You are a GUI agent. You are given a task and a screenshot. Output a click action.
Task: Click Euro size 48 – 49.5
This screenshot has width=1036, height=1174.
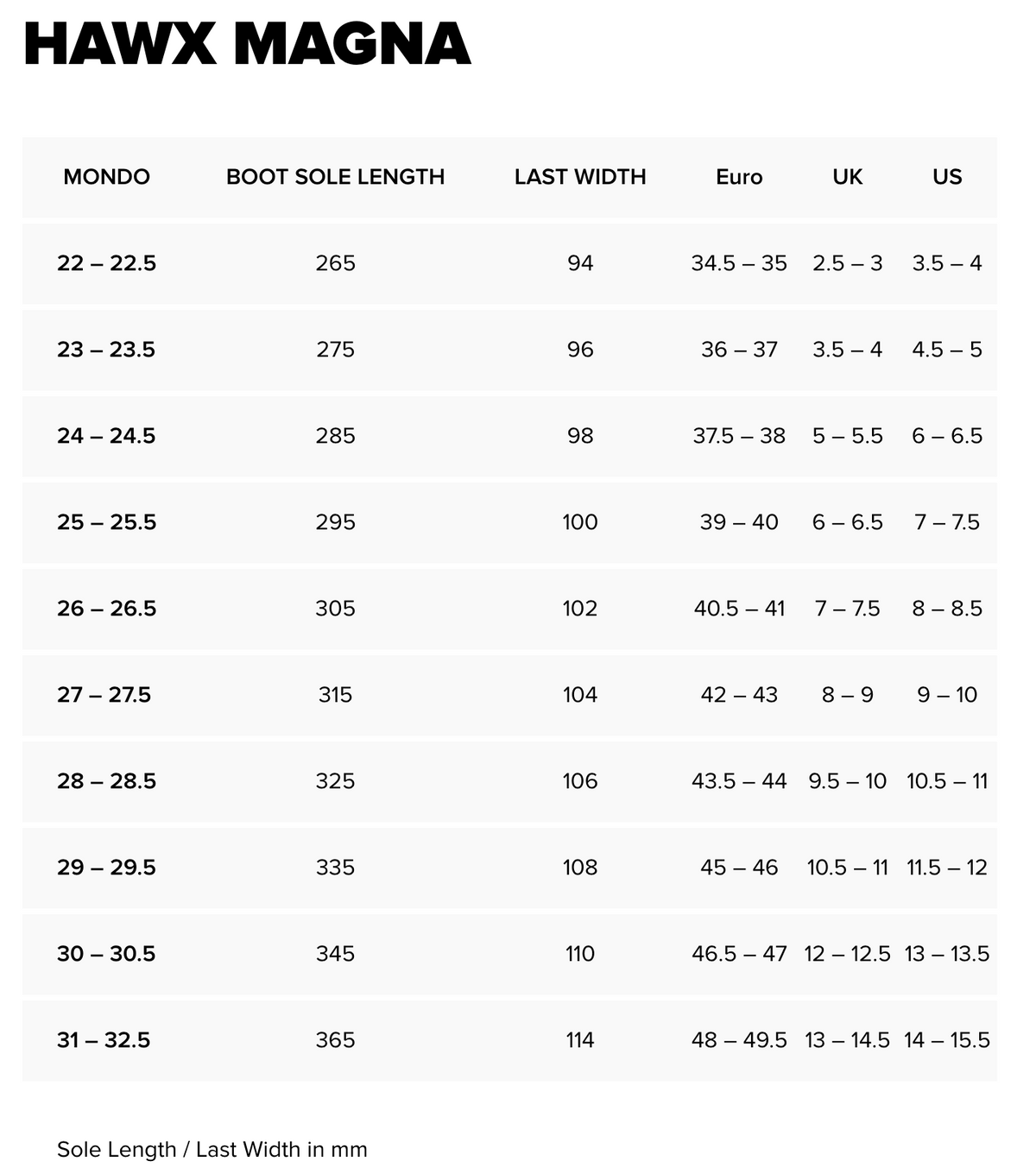pos(739,1040)
